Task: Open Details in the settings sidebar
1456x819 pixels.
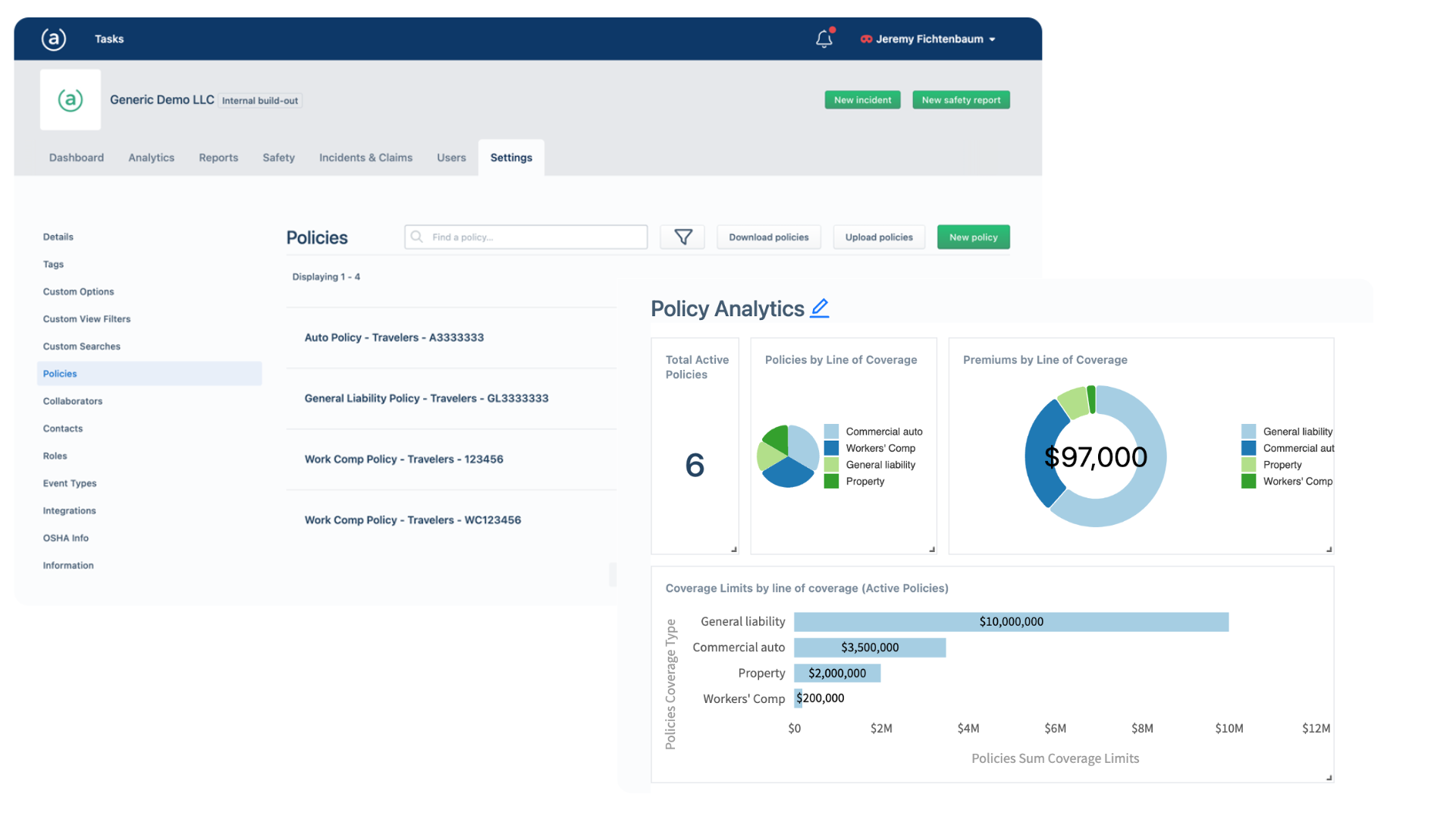Action: [x=58, y=237]
